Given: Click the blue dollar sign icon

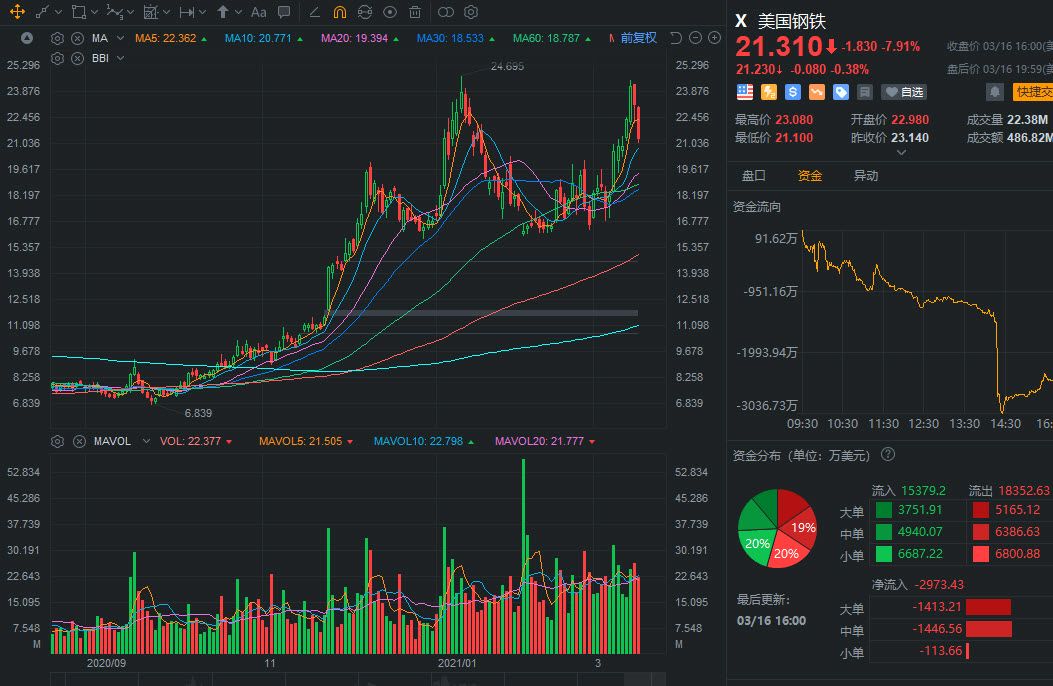Looking at the screenshot, I should pos(792,92).
